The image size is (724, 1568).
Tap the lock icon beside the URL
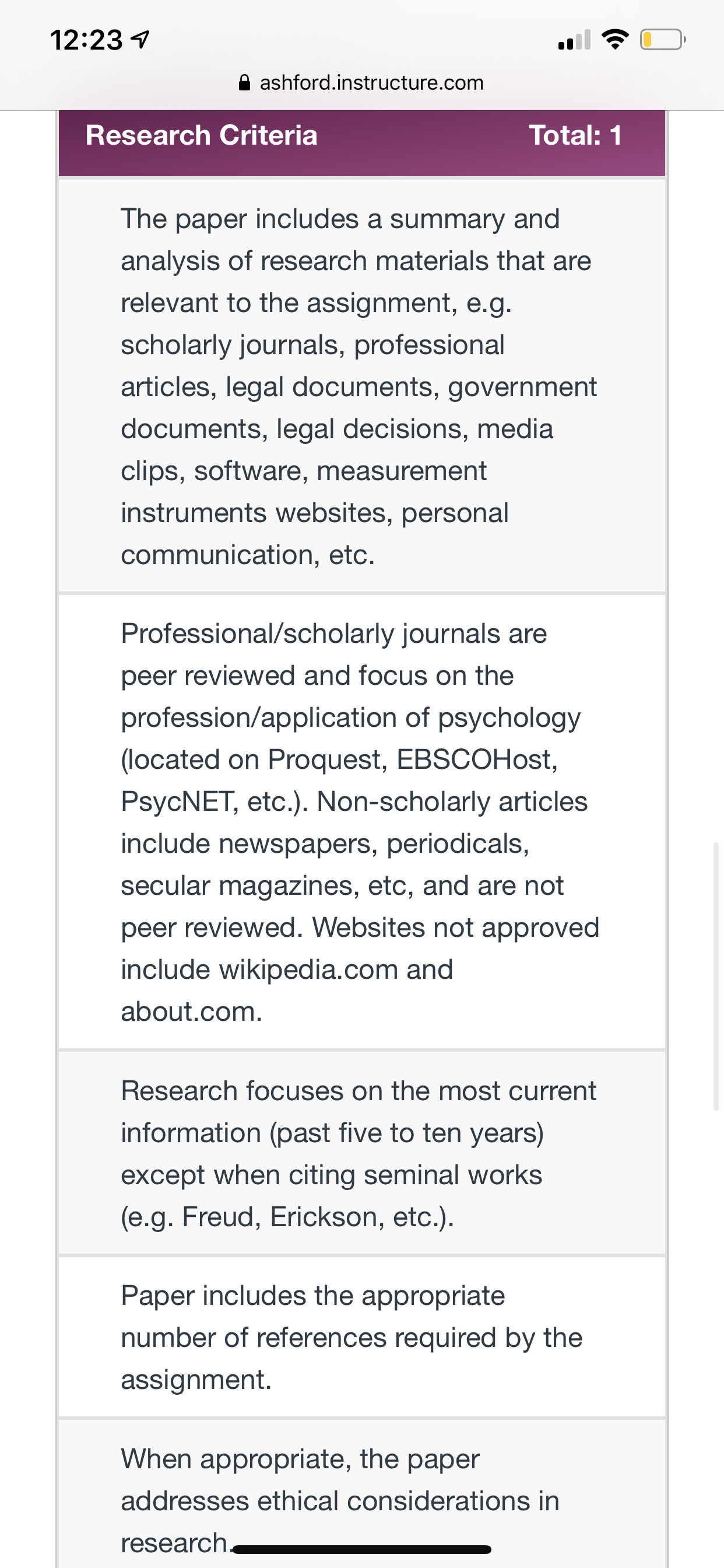(245, 82)
